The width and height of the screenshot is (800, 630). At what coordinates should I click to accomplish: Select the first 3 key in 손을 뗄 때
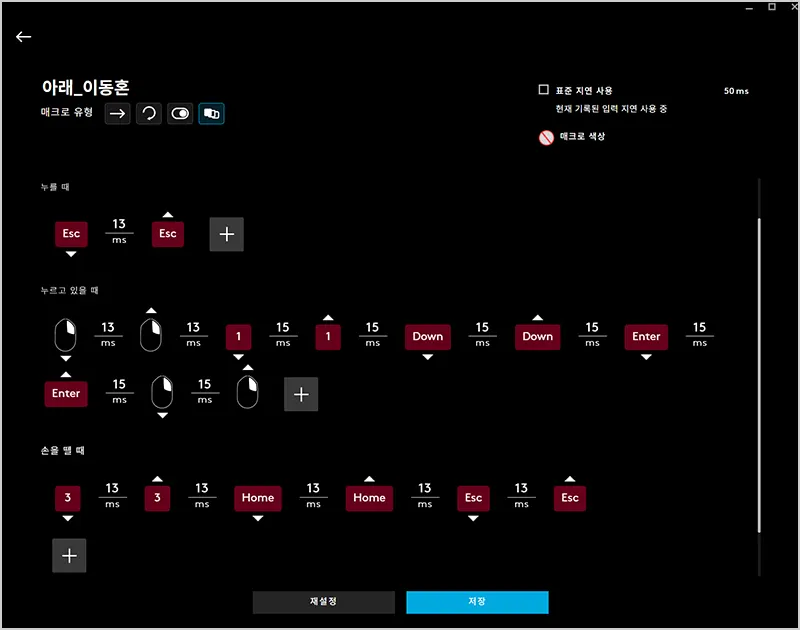[67, 498]
